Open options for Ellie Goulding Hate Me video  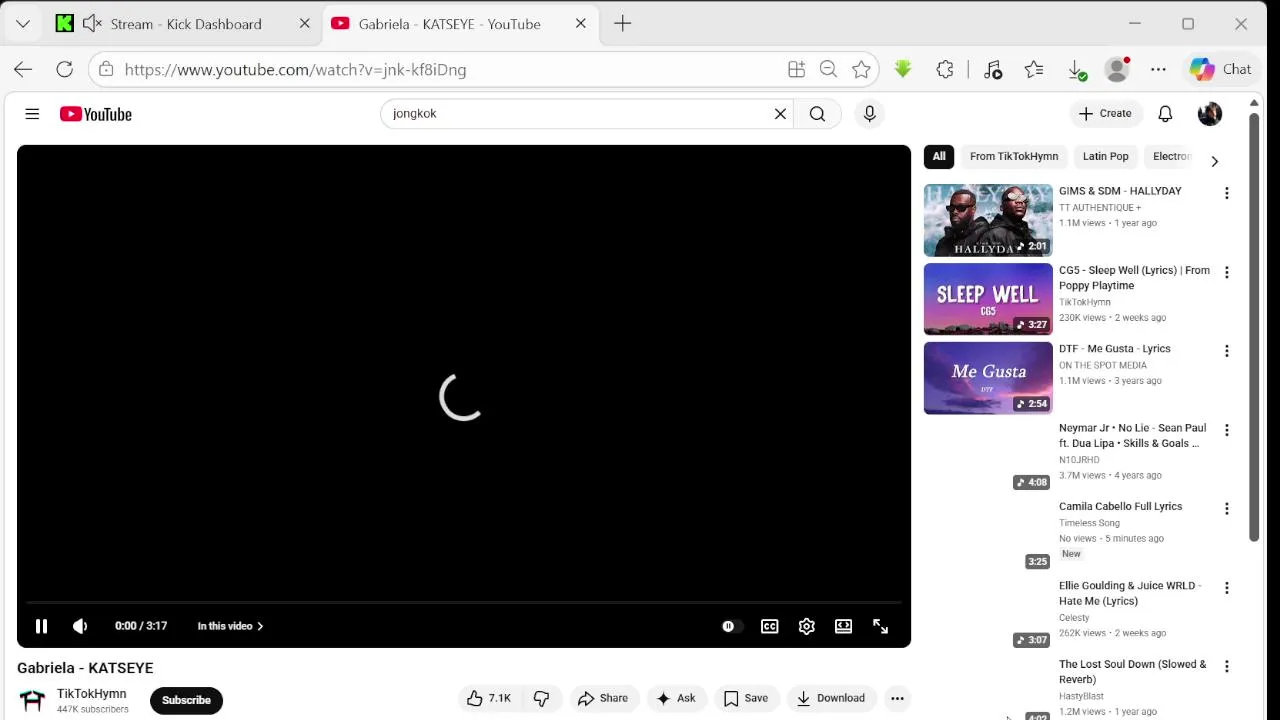tap(1226, 588)
